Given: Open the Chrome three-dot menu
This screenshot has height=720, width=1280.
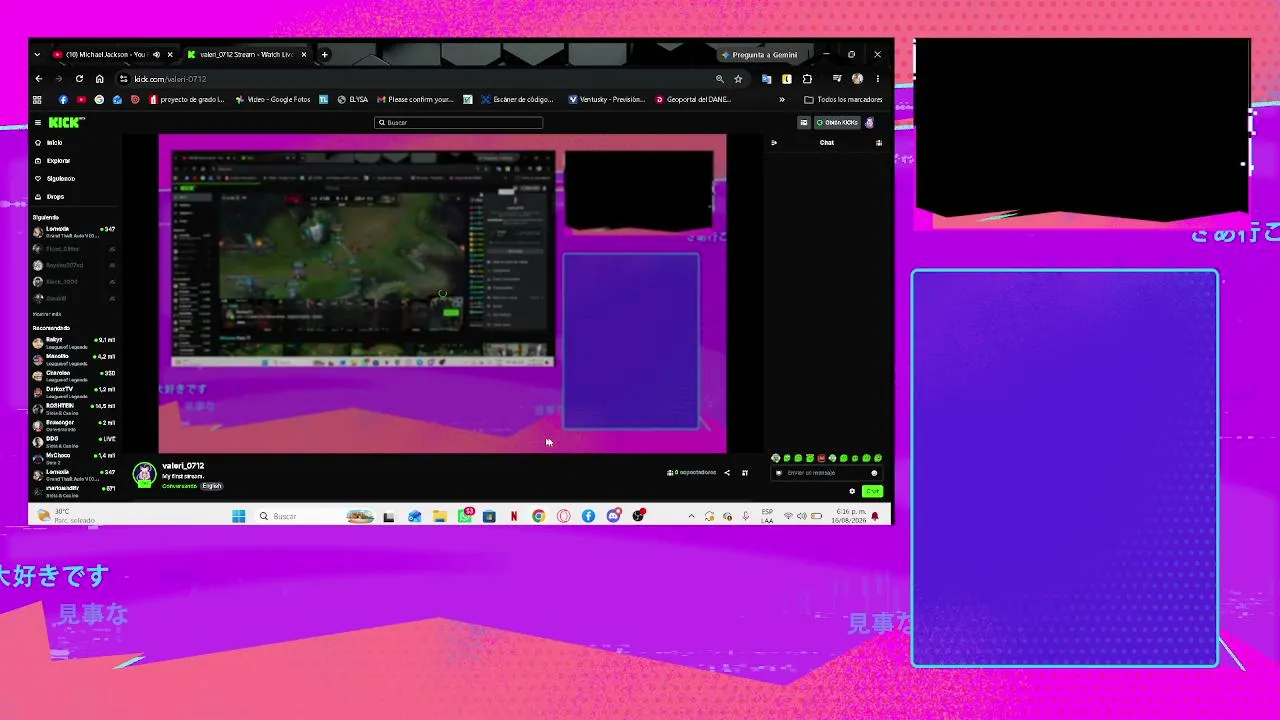Looking at the screenshot, I should coord(877,79).
